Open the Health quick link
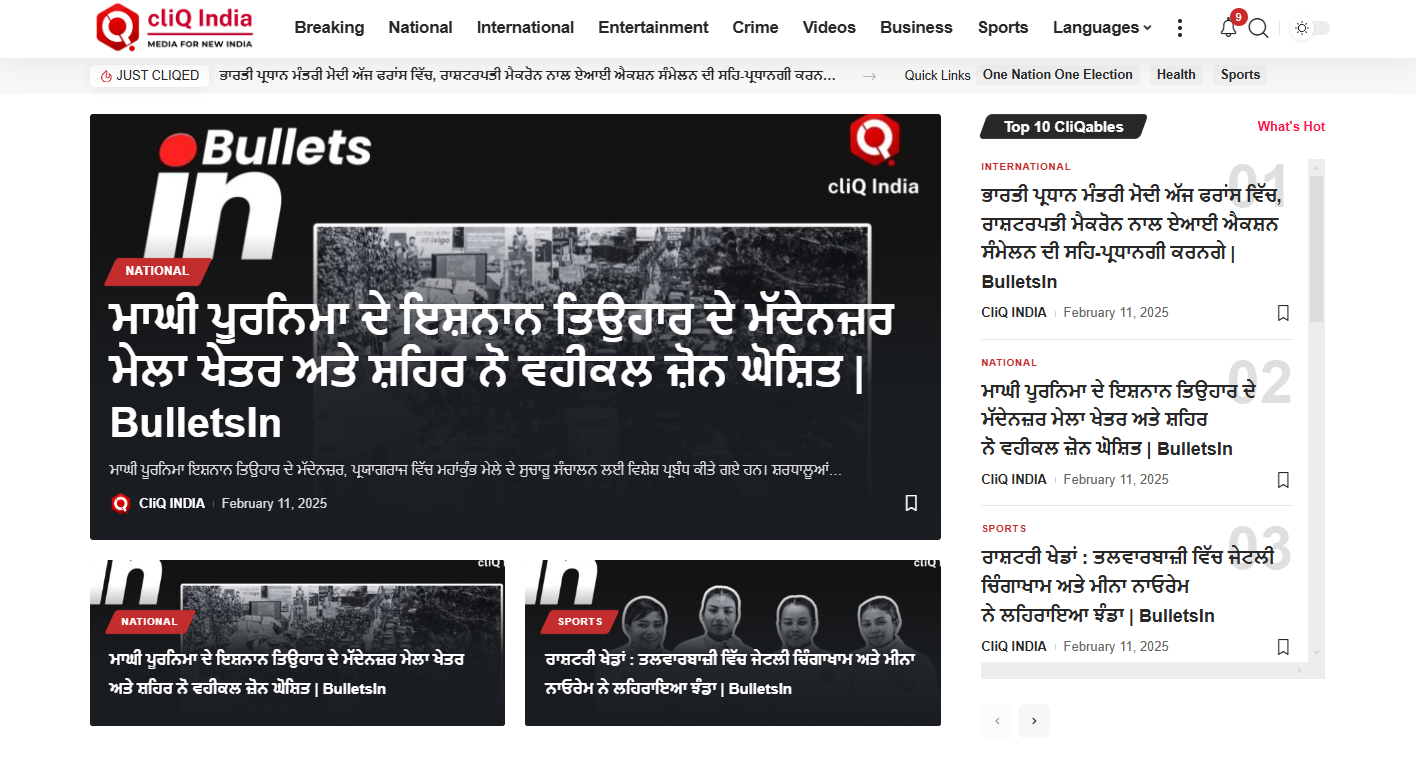Screen dimensions: 1416x763 pyautogui.click(x=1176, y=75)
